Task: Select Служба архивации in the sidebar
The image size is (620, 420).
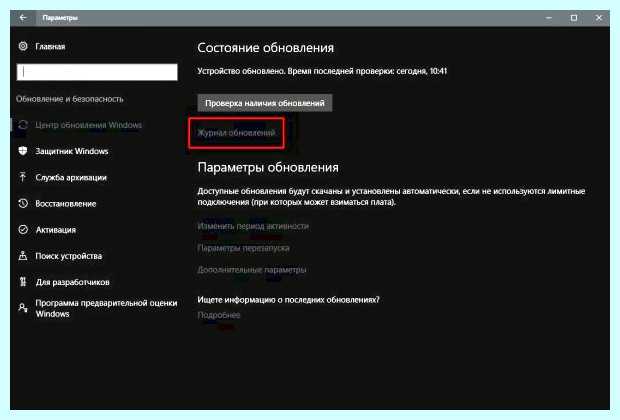Action: 71,178
